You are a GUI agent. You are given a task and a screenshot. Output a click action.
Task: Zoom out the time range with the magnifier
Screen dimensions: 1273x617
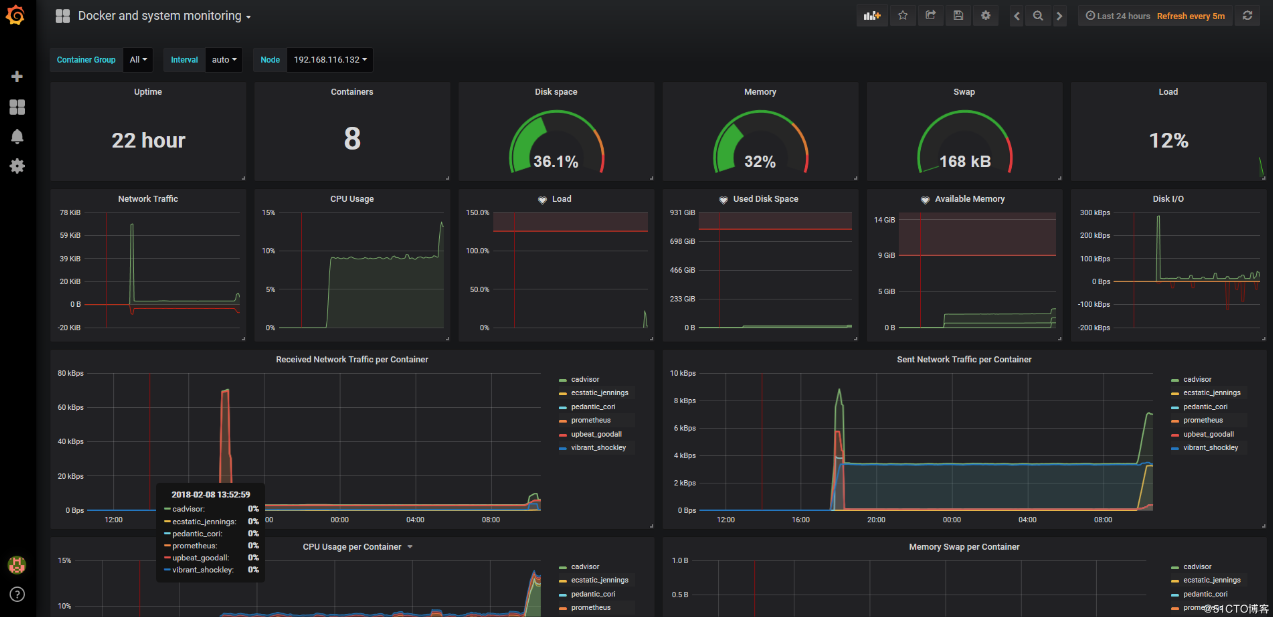point(1038,16)
